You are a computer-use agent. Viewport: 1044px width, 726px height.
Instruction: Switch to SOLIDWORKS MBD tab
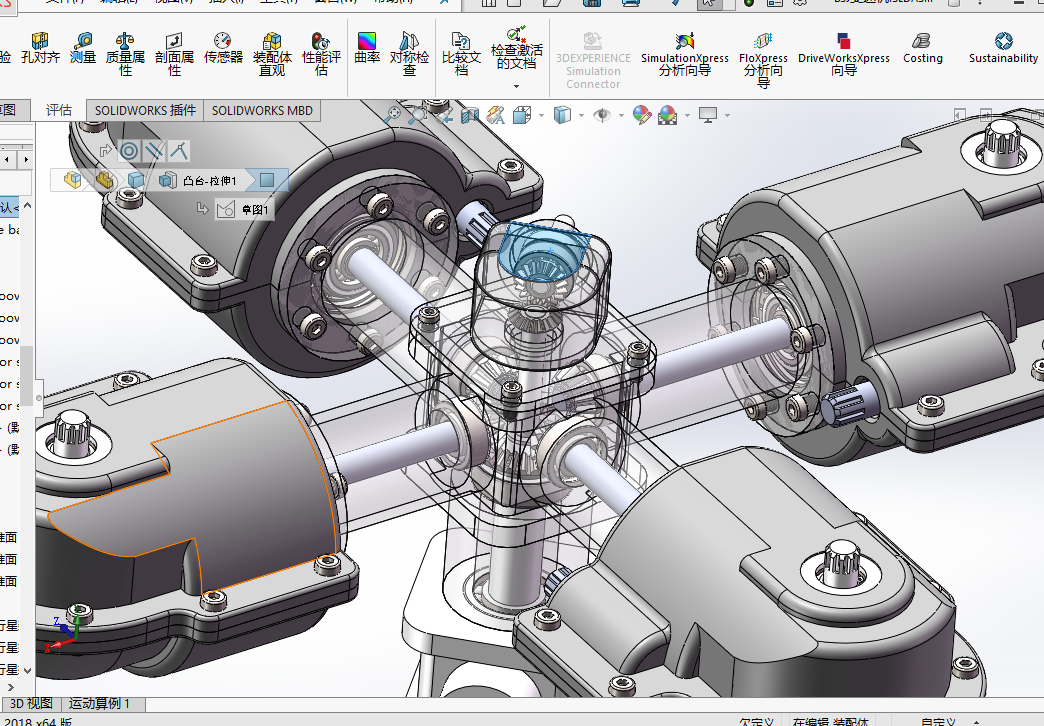(x=262, y=110)
